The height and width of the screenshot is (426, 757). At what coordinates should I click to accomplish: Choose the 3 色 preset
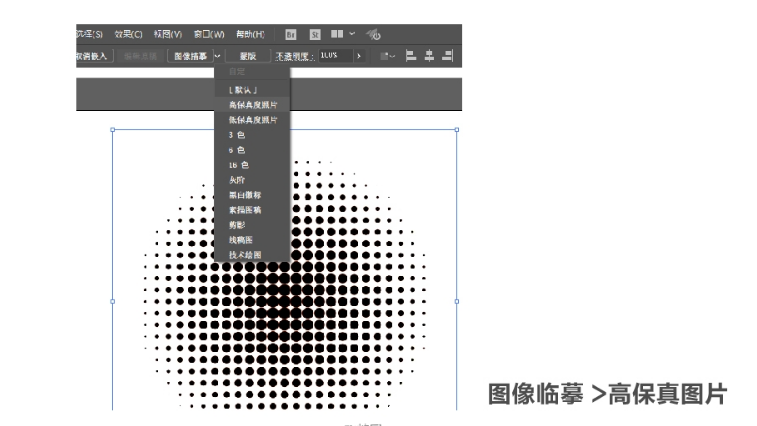pos(252,135)
